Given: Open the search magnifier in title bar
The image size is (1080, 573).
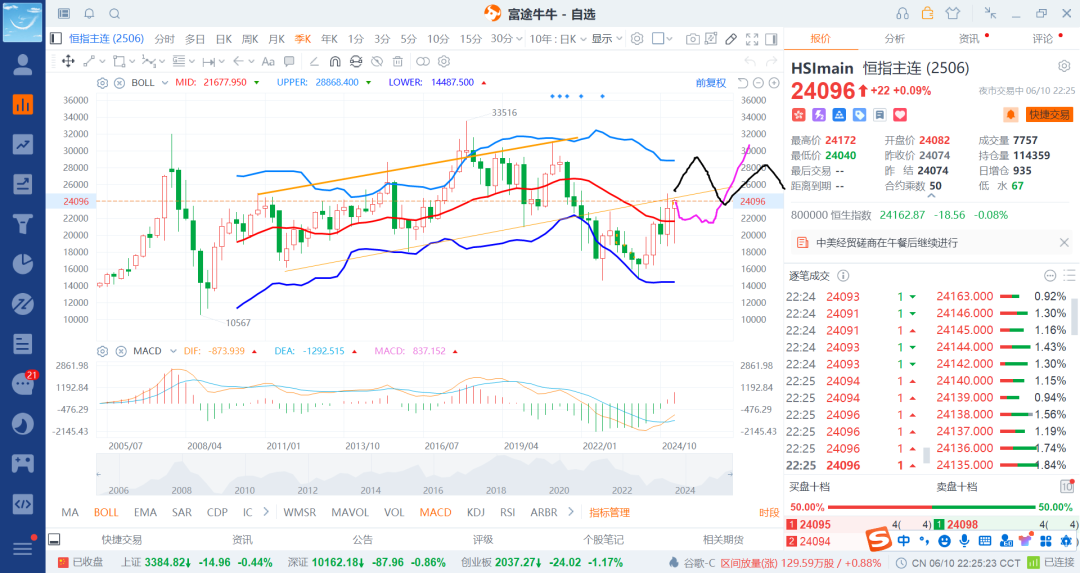Looking at the screenshot, I should (114, 13).
